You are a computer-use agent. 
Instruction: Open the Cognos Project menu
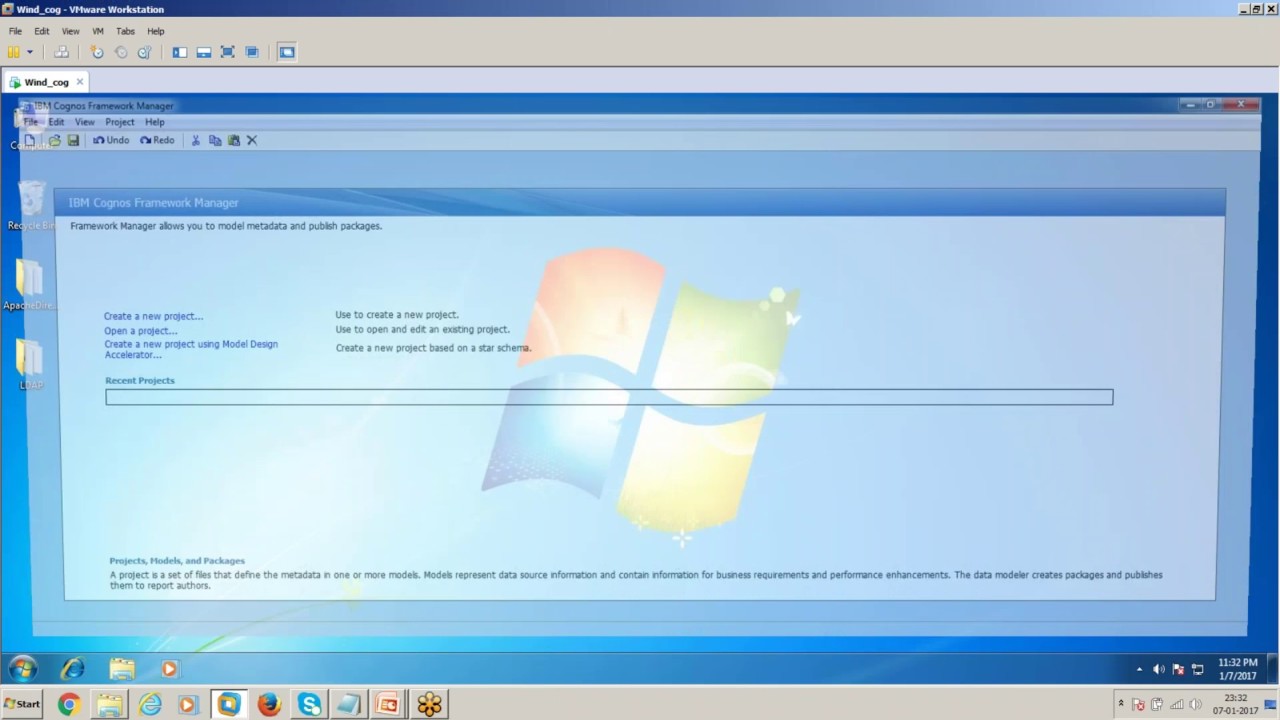[x=120, y=122]
